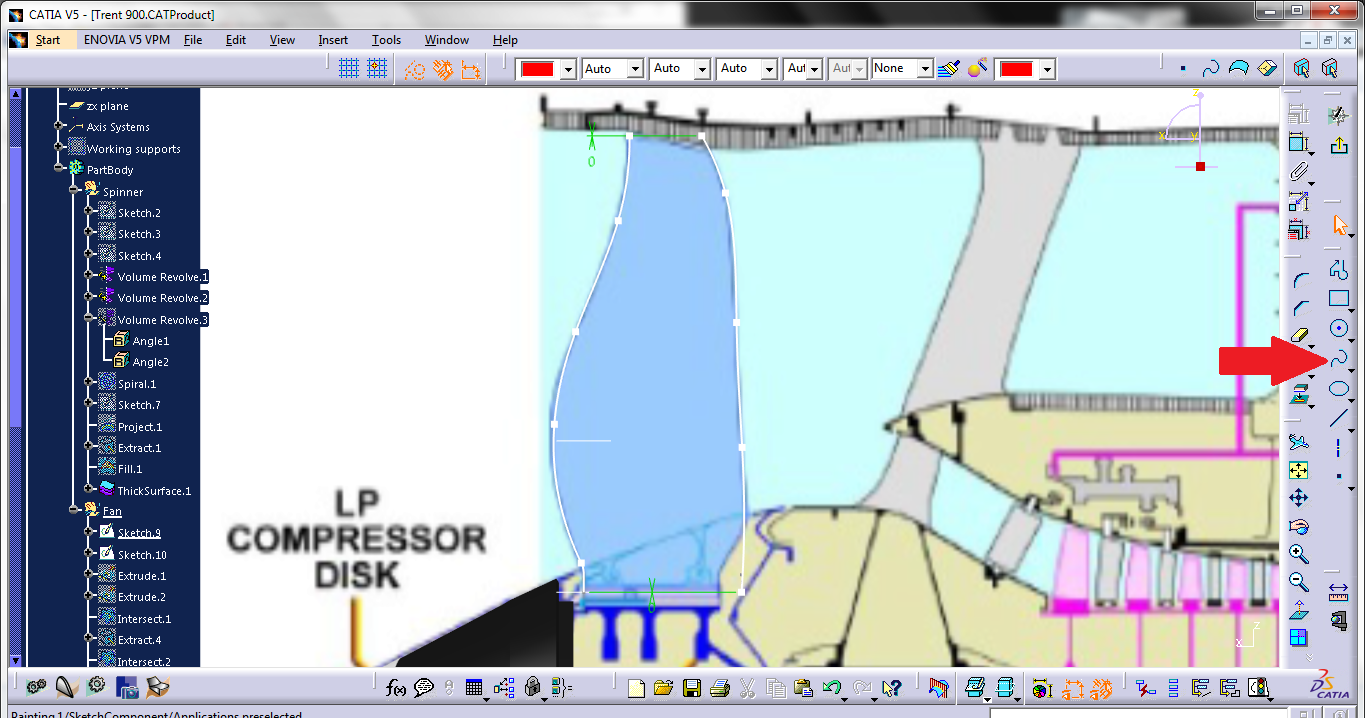Select the Corner tool
This screenshot has width=1365, height=718.
(x=1299, y=281)
